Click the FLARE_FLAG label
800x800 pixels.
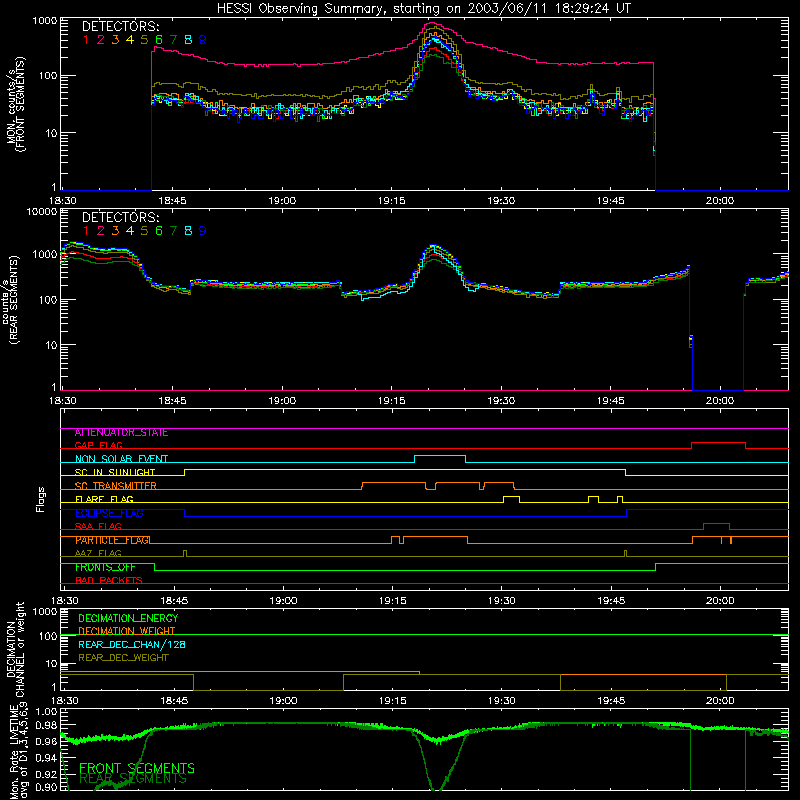(x=104, y=499)
